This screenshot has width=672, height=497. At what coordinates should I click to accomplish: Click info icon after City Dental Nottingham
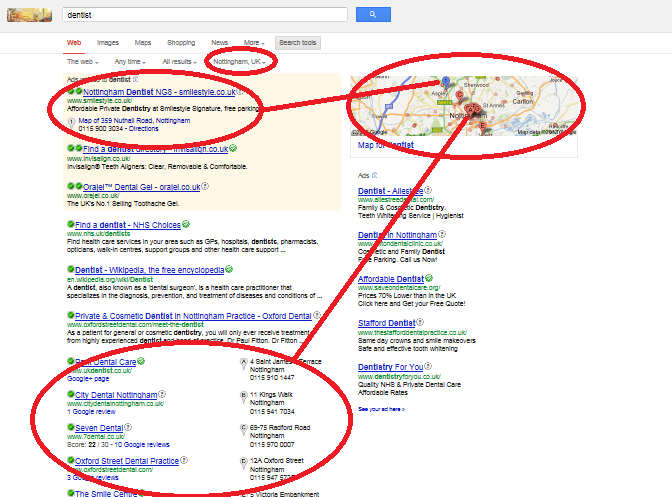coord(161,394)
